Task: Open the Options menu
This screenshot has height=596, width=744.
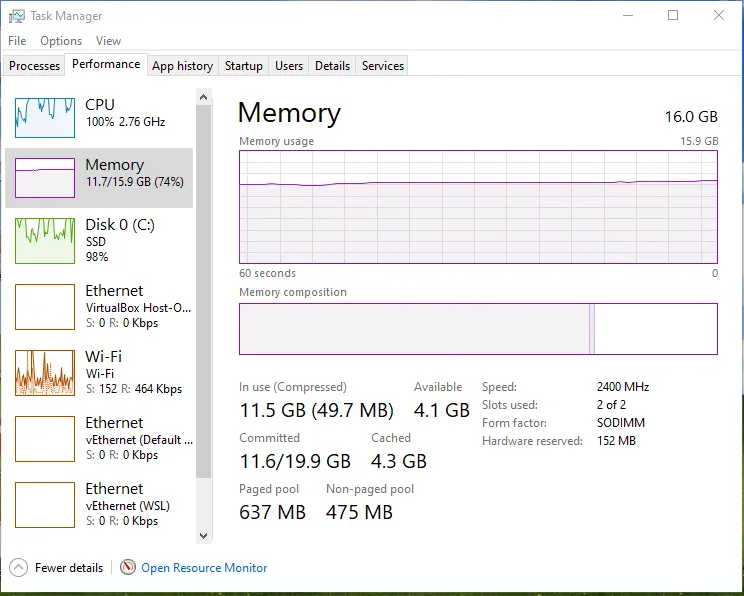Action: [x=61, y=41]
